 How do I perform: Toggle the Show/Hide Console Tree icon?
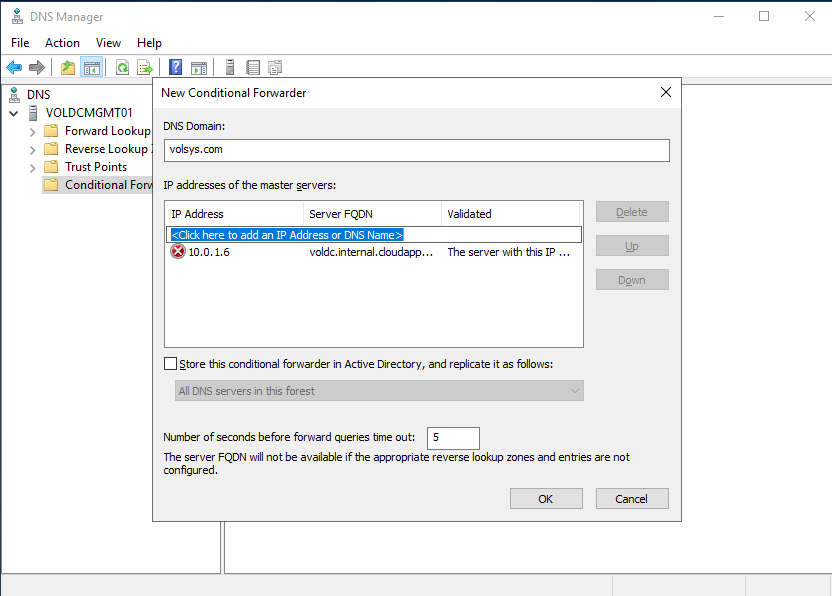click(92, 68)
